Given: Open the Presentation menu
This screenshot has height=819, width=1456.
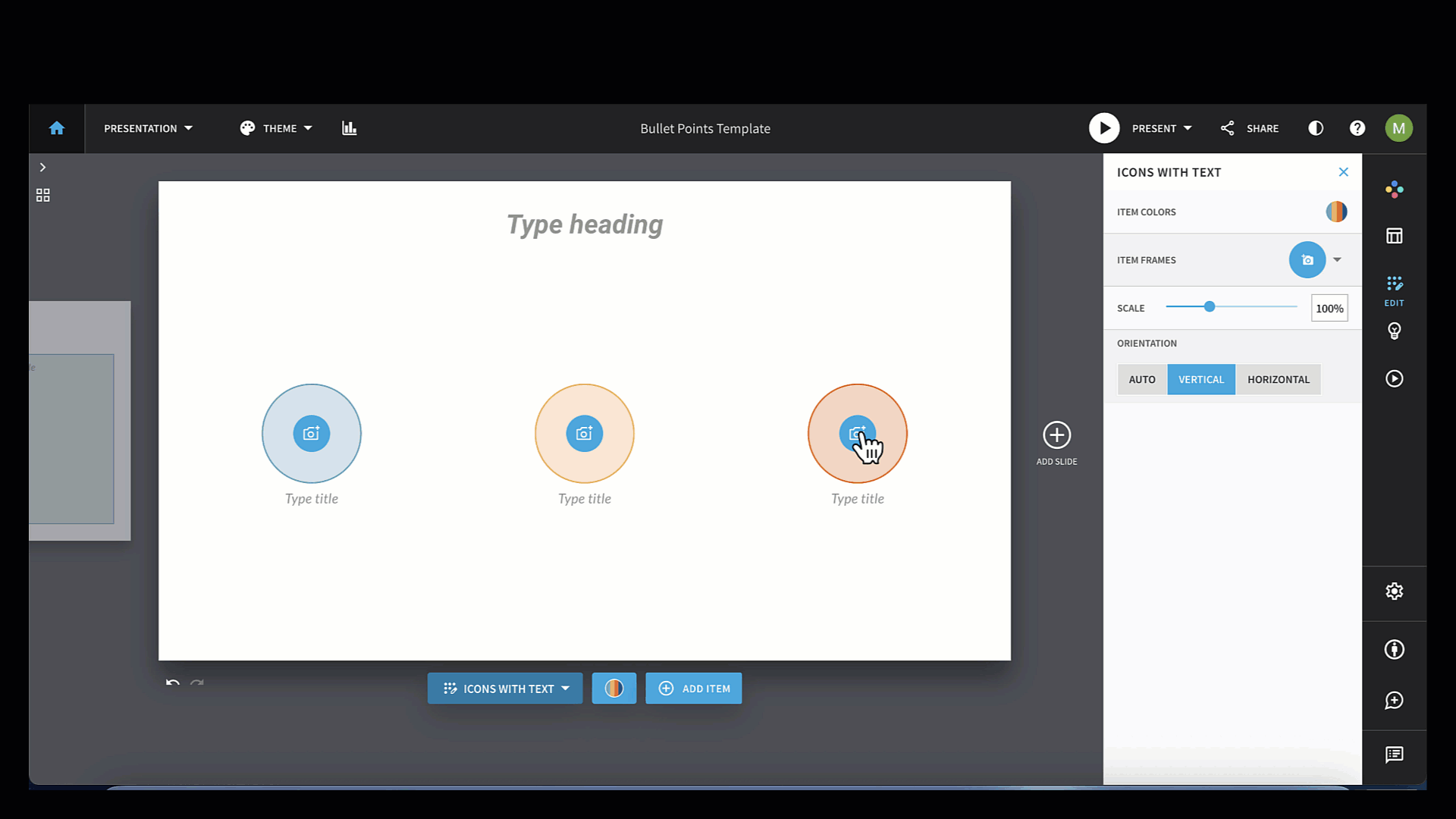Looking at the screenshot, I should 148,128.
